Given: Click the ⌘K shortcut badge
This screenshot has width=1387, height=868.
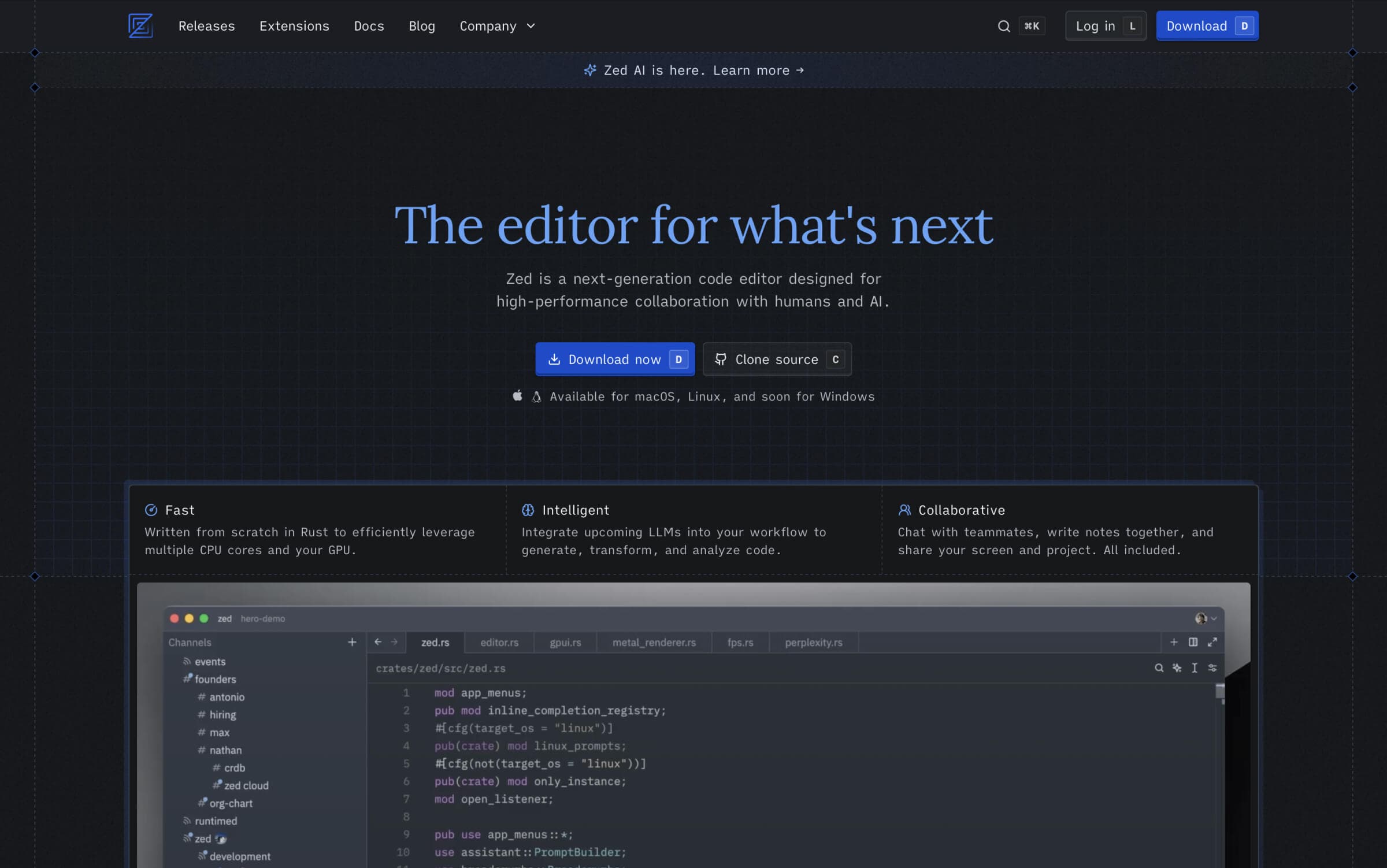Looking at the screenshot, I should pos(1032,26).
